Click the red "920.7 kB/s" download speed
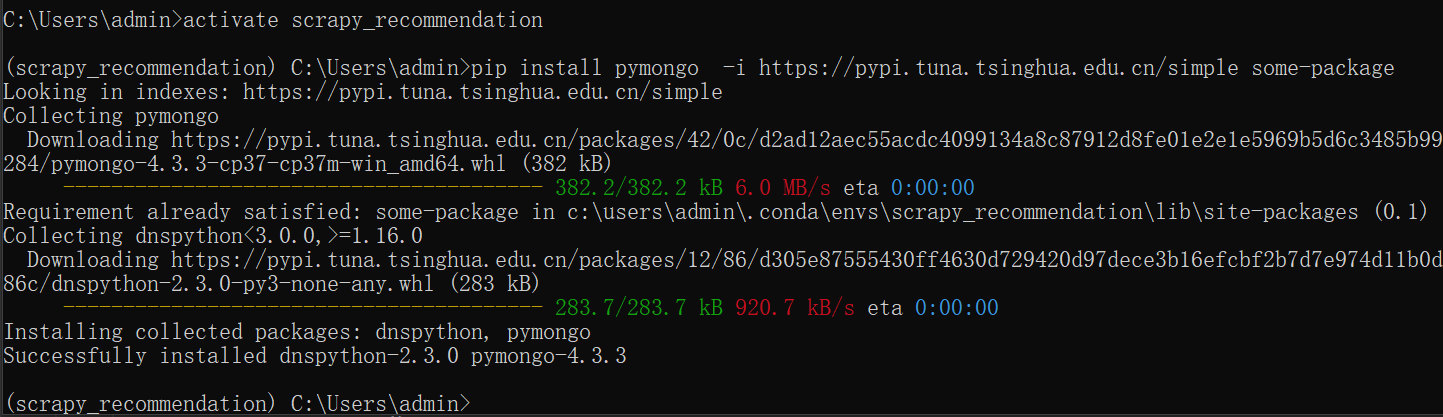1443x417 pixels. 795,308
